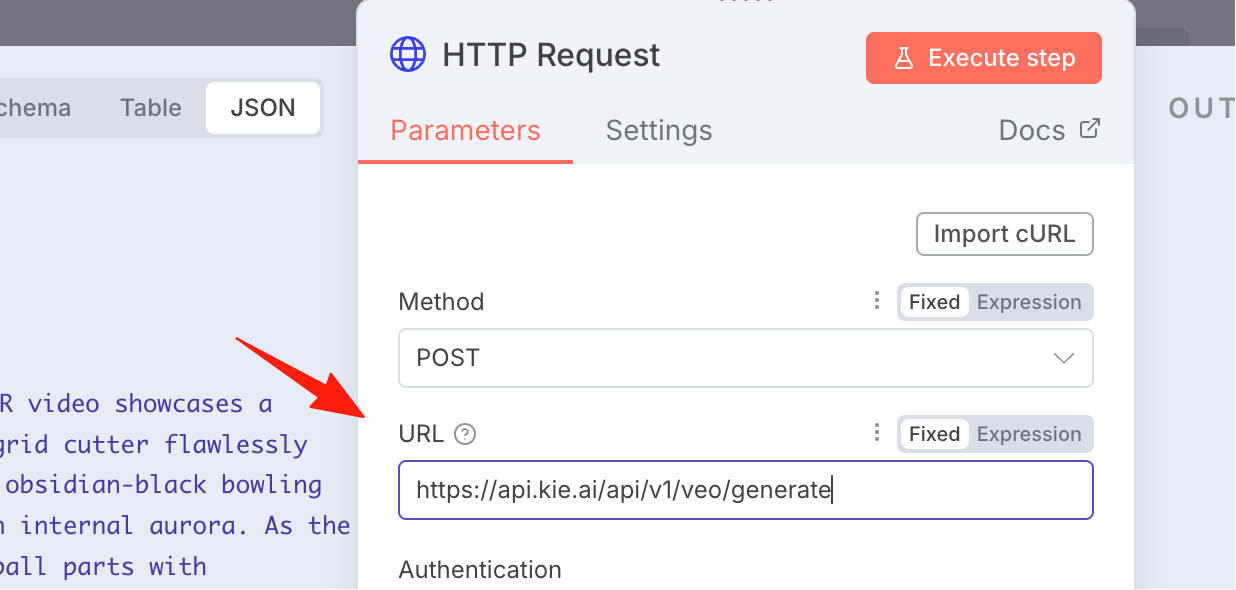Expand the POST method dropdown
Screen dimensions: 1236x590
(x=746, y=358)
